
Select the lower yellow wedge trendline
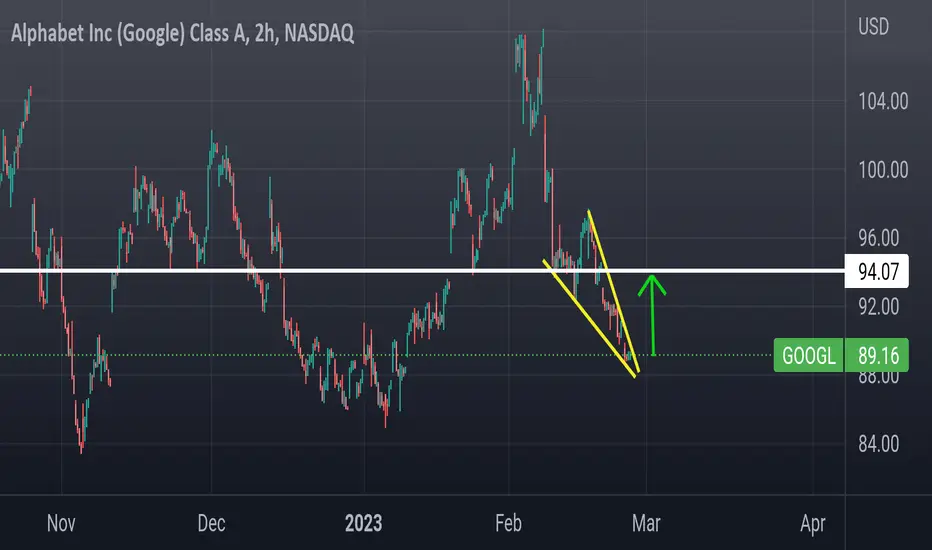[590, 318]
